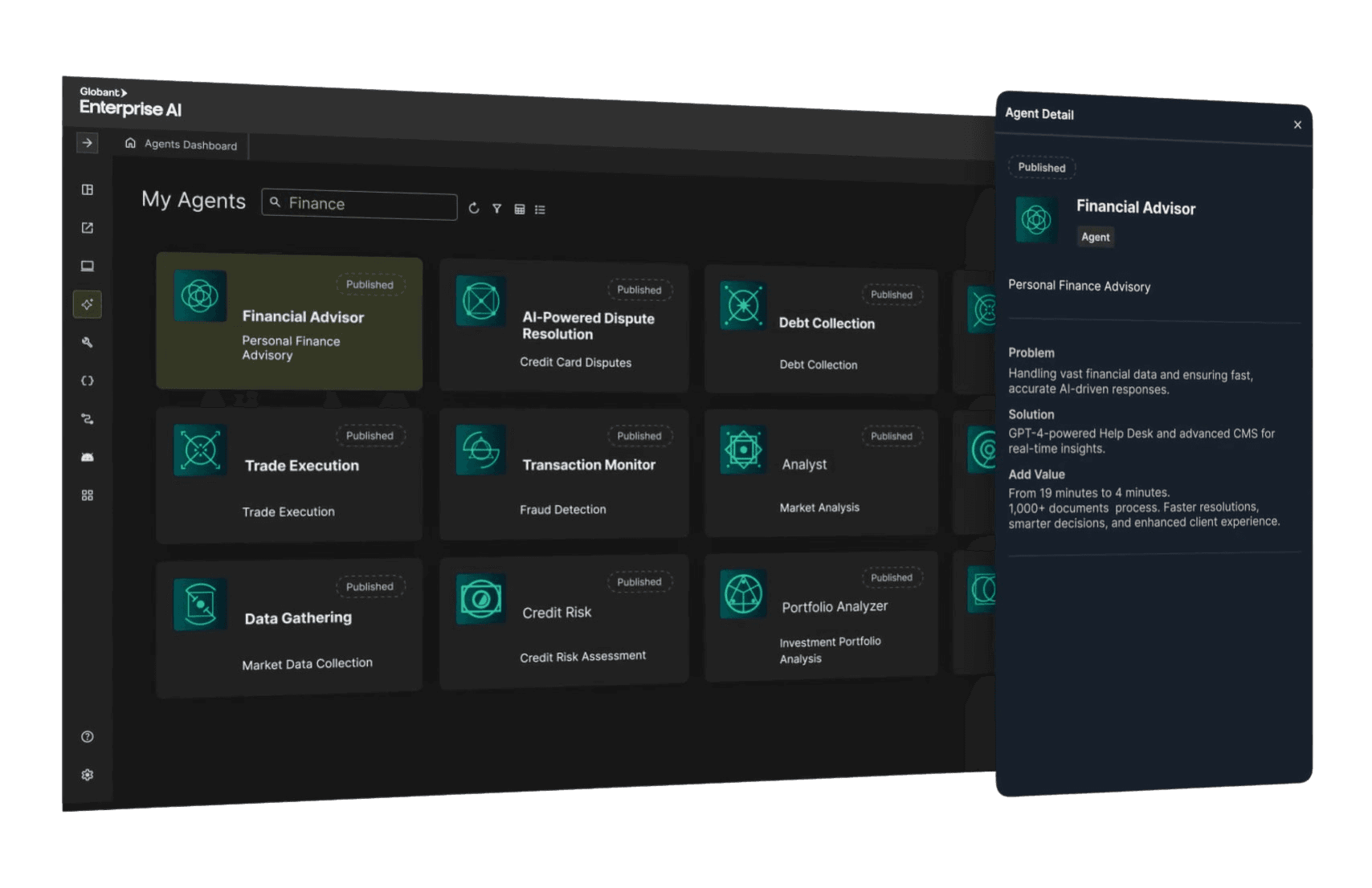Open the flow route icon in sidebar
This screenshot has width=1372, height=888.
(88, 419)
